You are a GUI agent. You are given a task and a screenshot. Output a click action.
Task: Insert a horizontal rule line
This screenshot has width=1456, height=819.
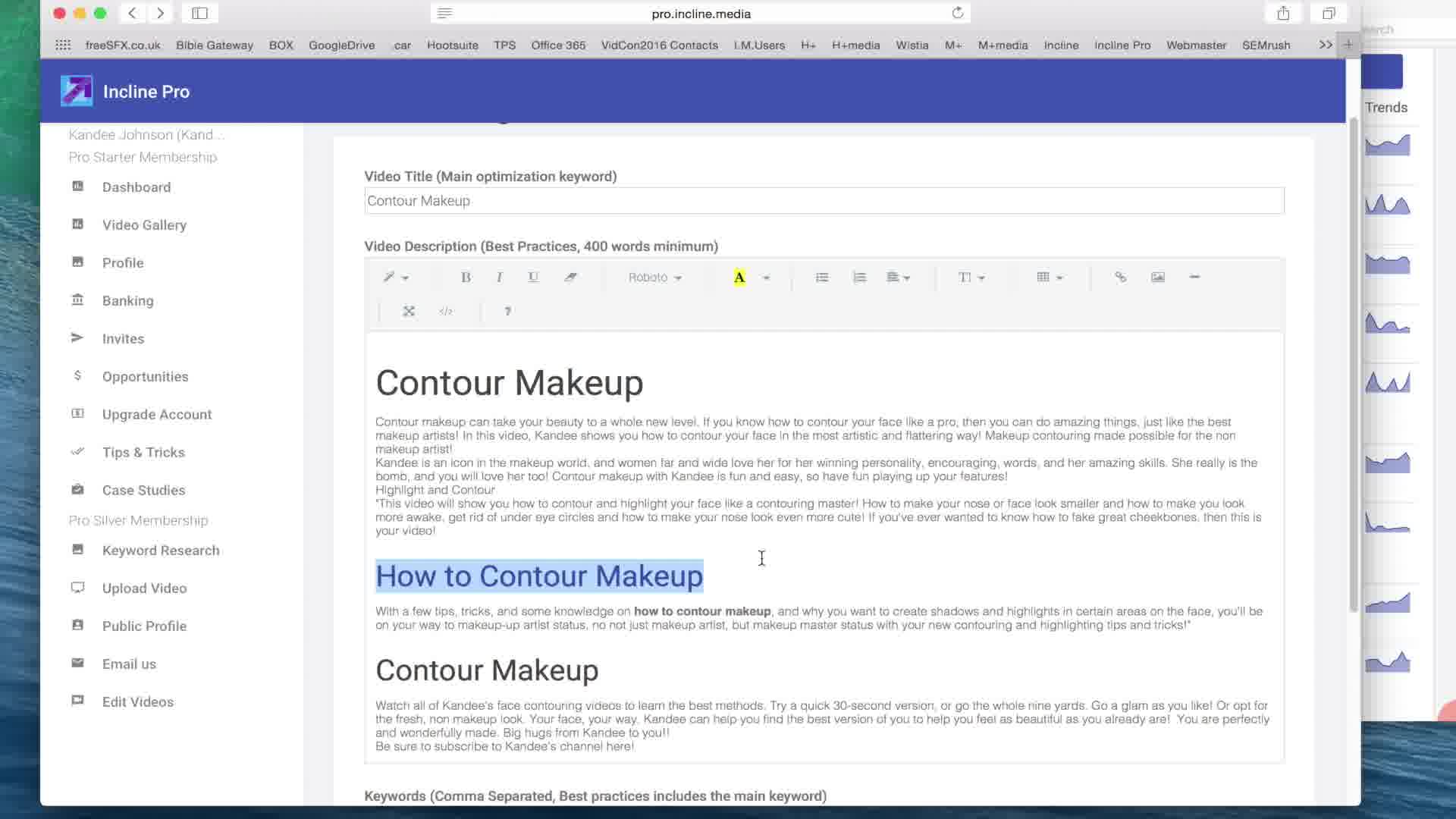(x=1194, y=278)
